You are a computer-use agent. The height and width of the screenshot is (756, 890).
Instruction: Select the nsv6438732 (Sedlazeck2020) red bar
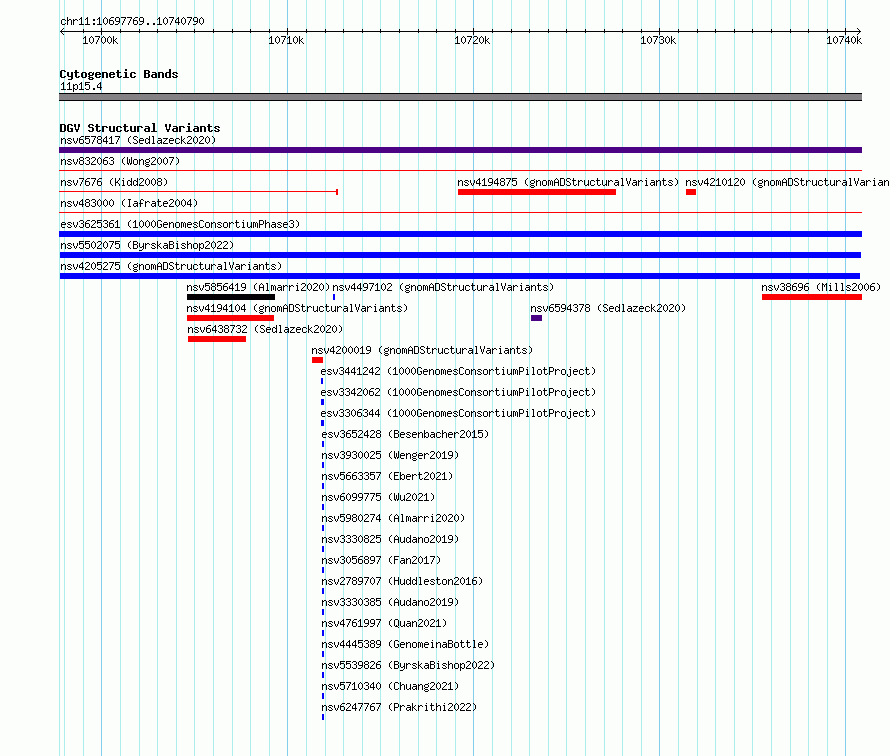(217, 339)
